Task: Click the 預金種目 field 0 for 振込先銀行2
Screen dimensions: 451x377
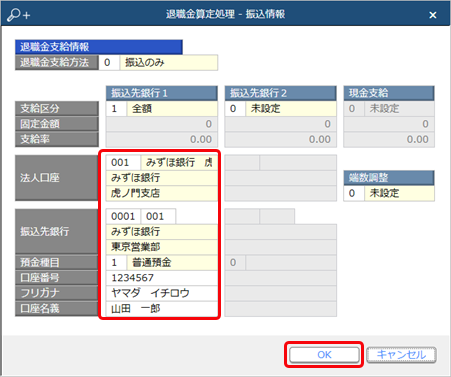Action: coord(235,263)
